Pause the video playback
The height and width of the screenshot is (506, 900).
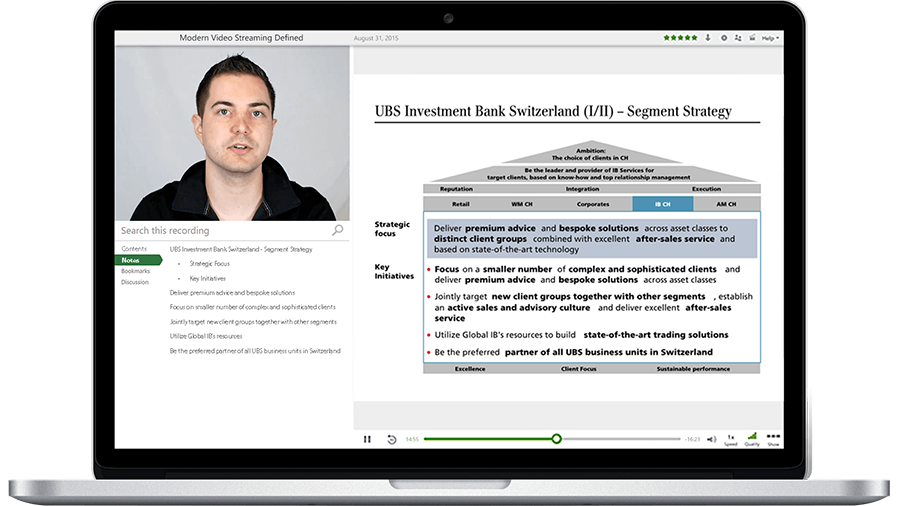pos(367,439)
